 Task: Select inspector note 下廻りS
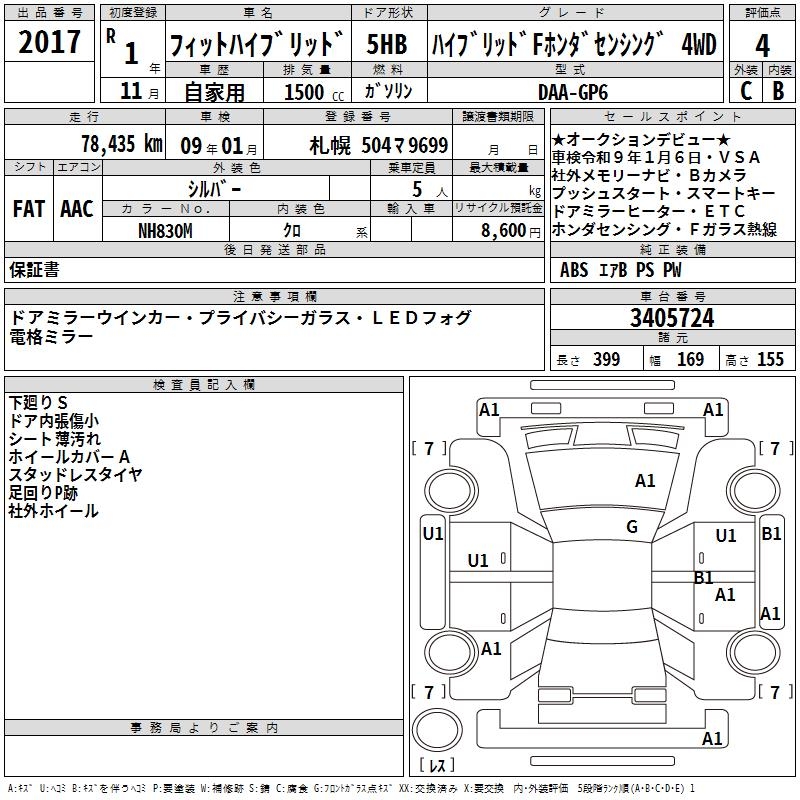coord(38,403)
